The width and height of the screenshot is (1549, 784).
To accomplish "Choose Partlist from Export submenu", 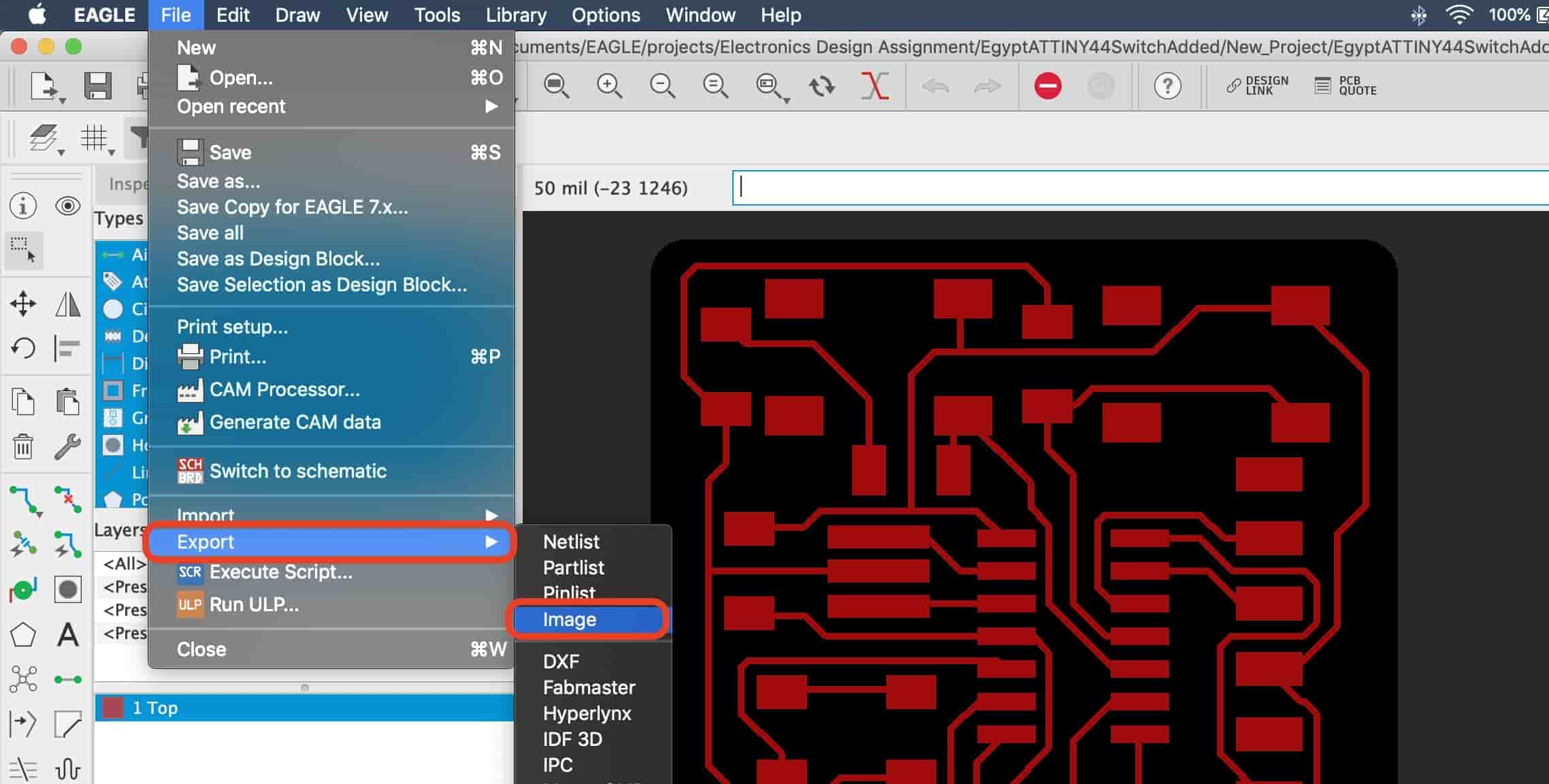I will 573,568.
